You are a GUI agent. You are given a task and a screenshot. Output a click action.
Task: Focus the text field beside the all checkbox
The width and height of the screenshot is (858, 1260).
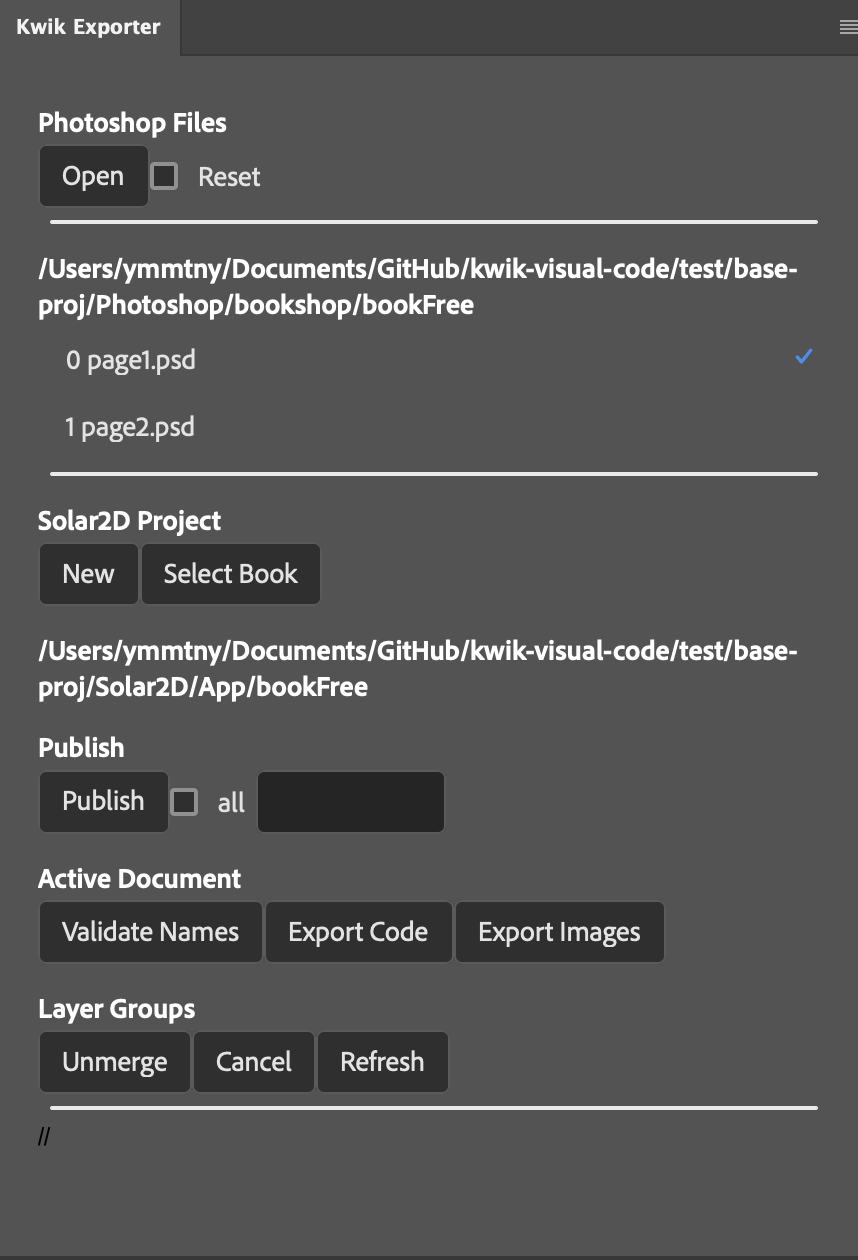(351, 802)
